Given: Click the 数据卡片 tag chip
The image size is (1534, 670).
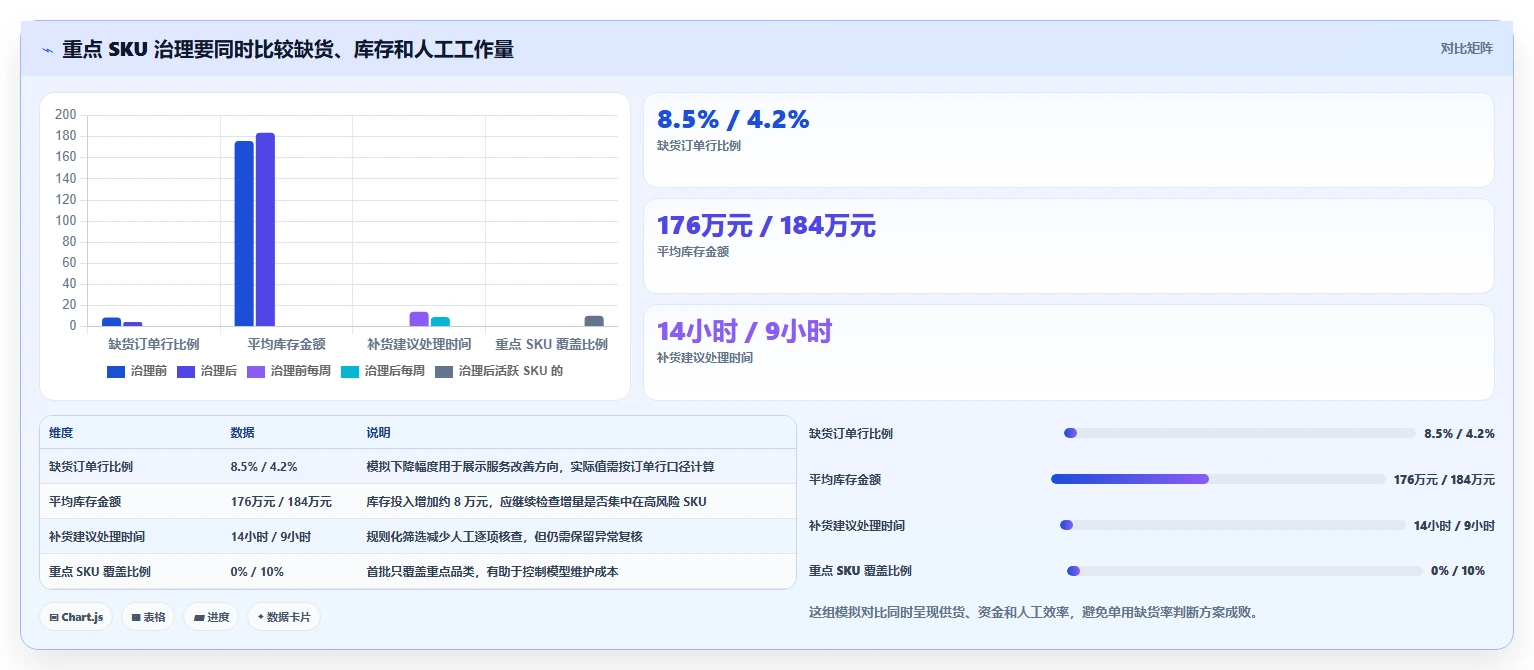Looking at the screenshot, I should click(x=284, y=617).
